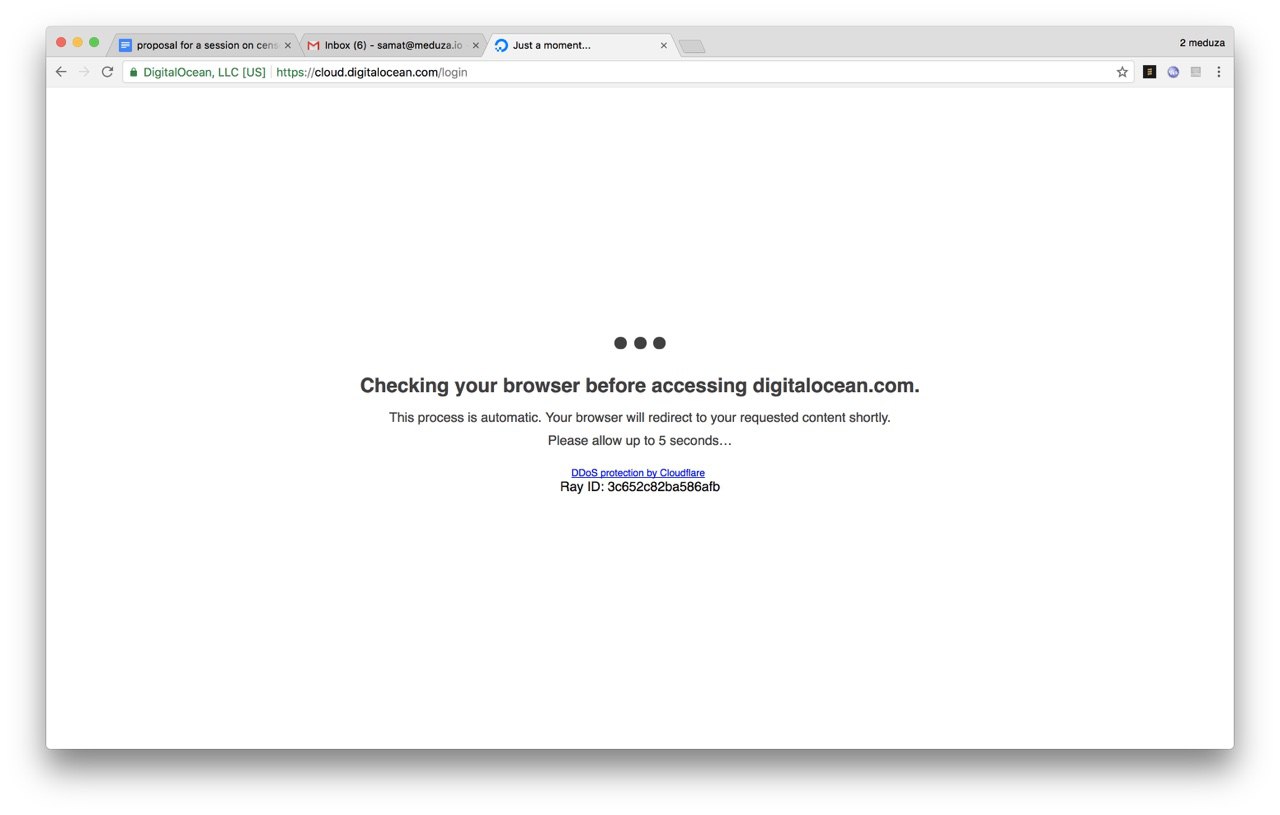Open a new tab with the new-tab button
The width and height of the screenshot is (1280, 815).
(691, 46)
